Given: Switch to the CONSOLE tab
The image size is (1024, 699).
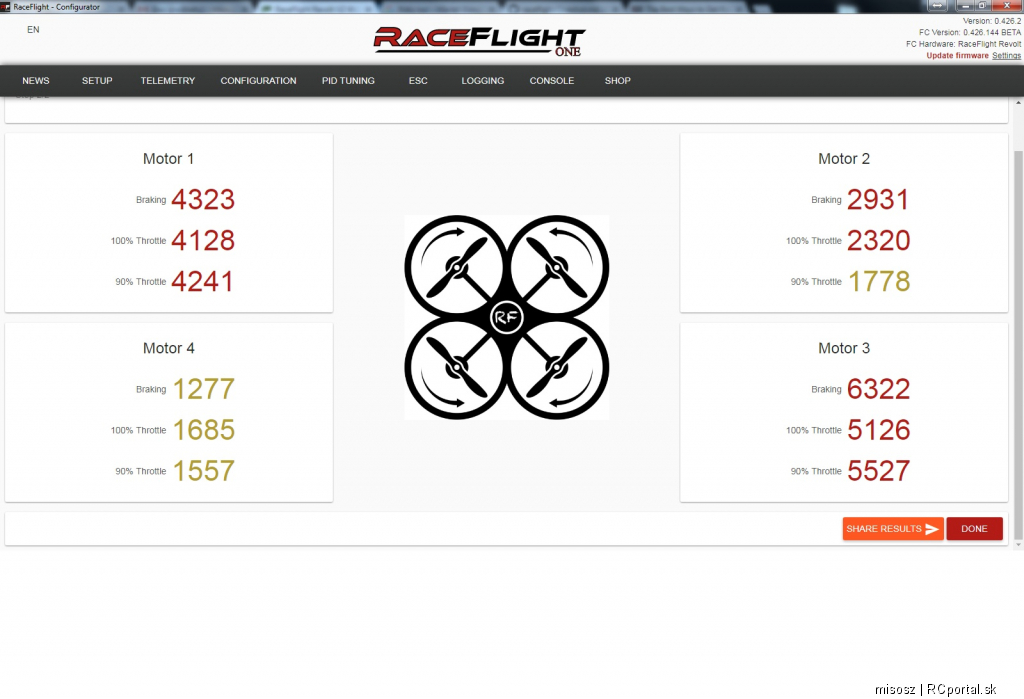Looking at the screenshot, I should 551,81.
